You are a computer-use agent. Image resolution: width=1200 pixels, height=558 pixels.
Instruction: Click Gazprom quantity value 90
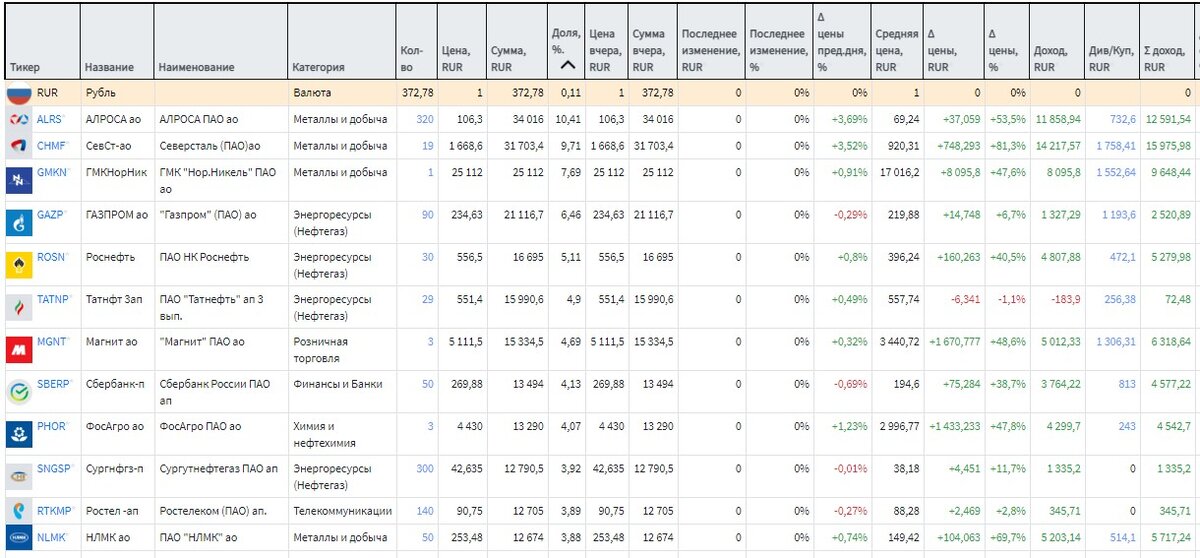pos(428,214)
